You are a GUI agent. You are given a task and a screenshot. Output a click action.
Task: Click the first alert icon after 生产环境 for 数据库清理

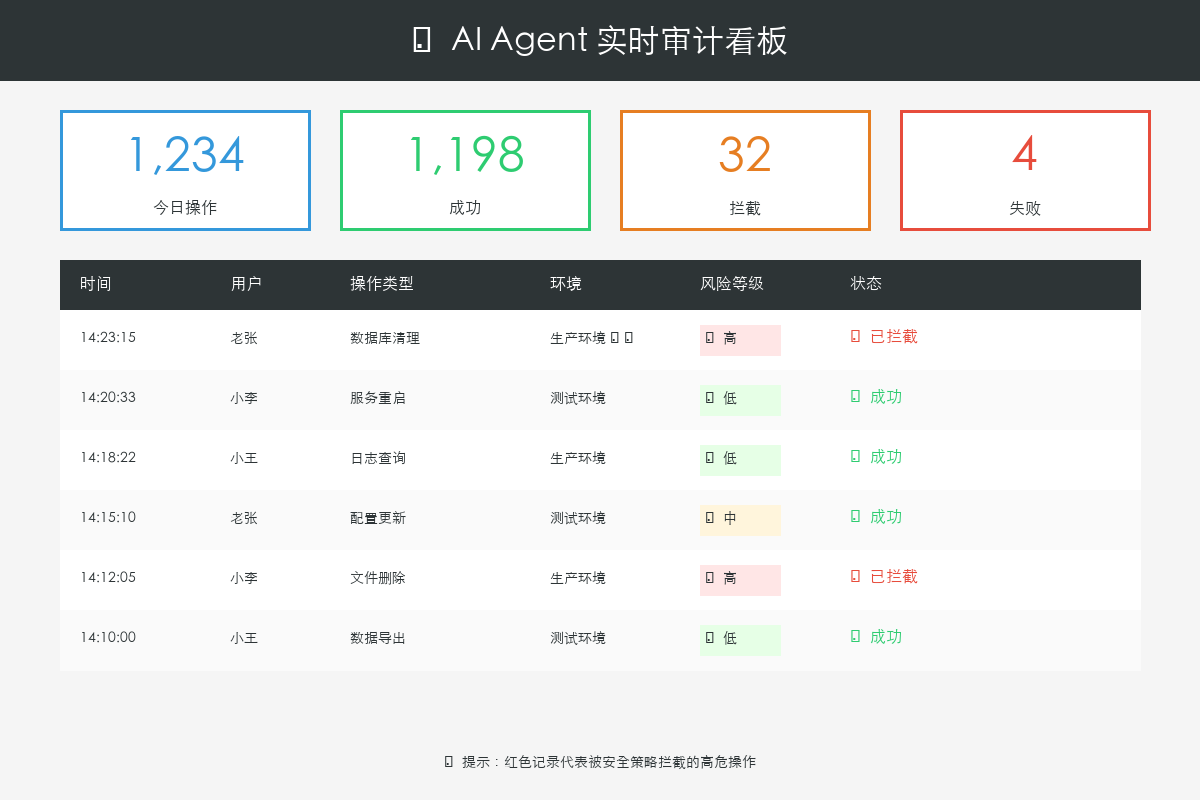(615, 338)
